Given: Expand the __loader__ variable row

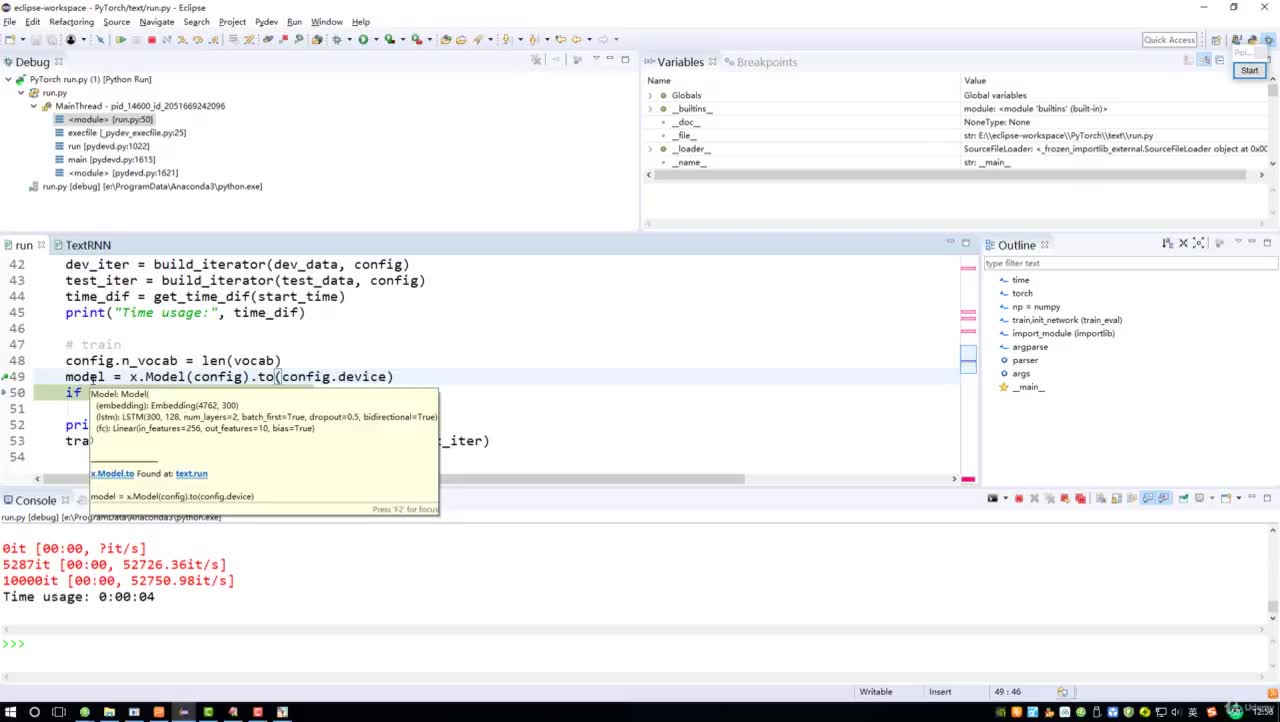Looking at the screenshot, I should pyautogui.click(x=651, y=149).
